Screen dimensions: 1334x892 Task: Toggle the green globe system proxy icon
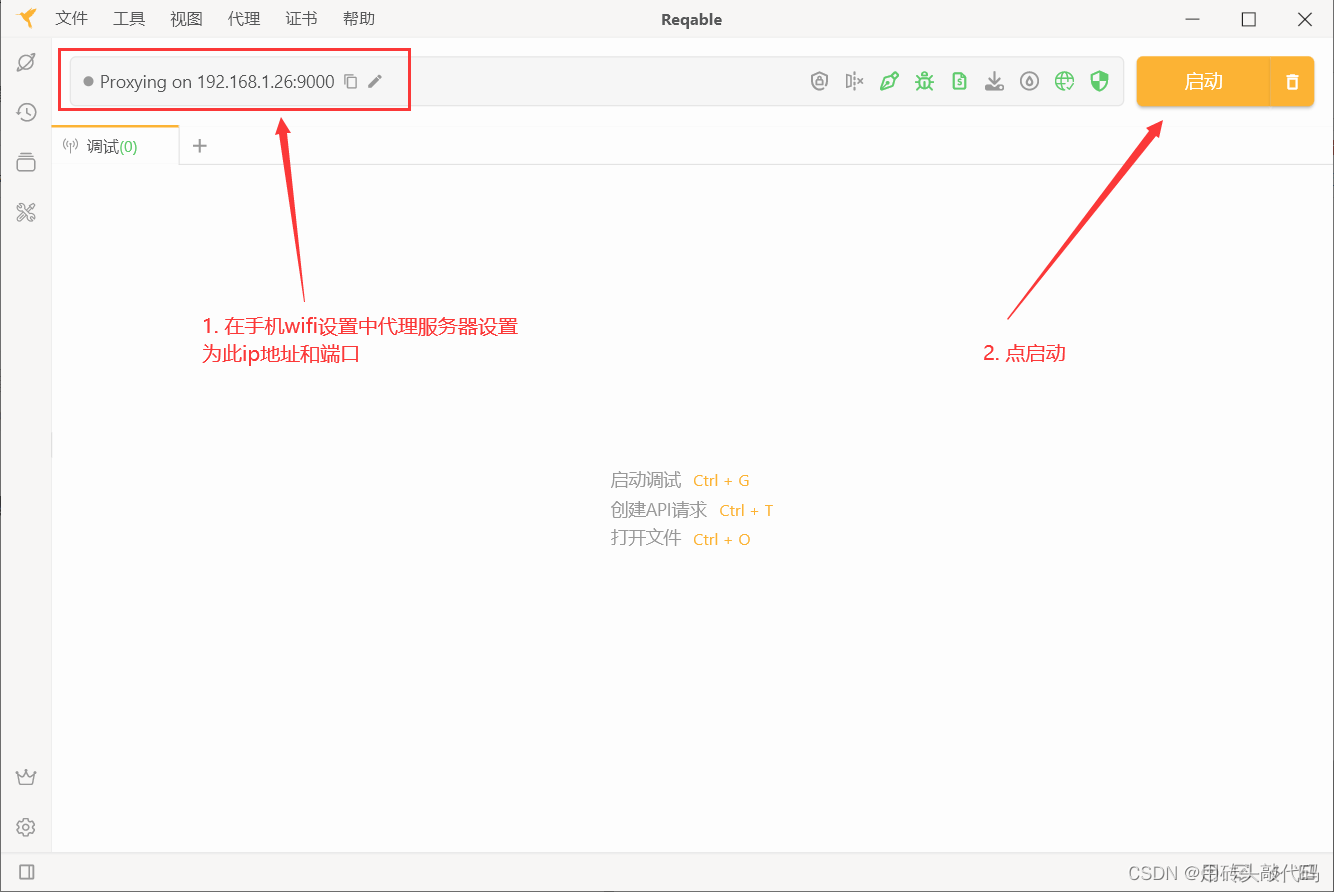[1064, 81]
